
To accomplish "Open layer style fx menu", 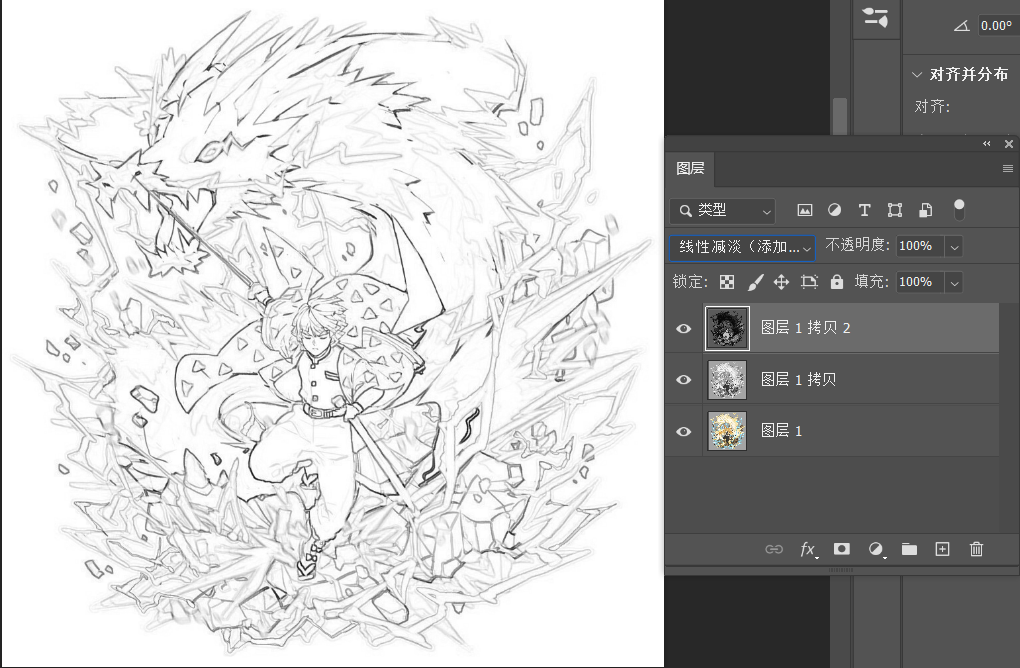I will [808, 550].
